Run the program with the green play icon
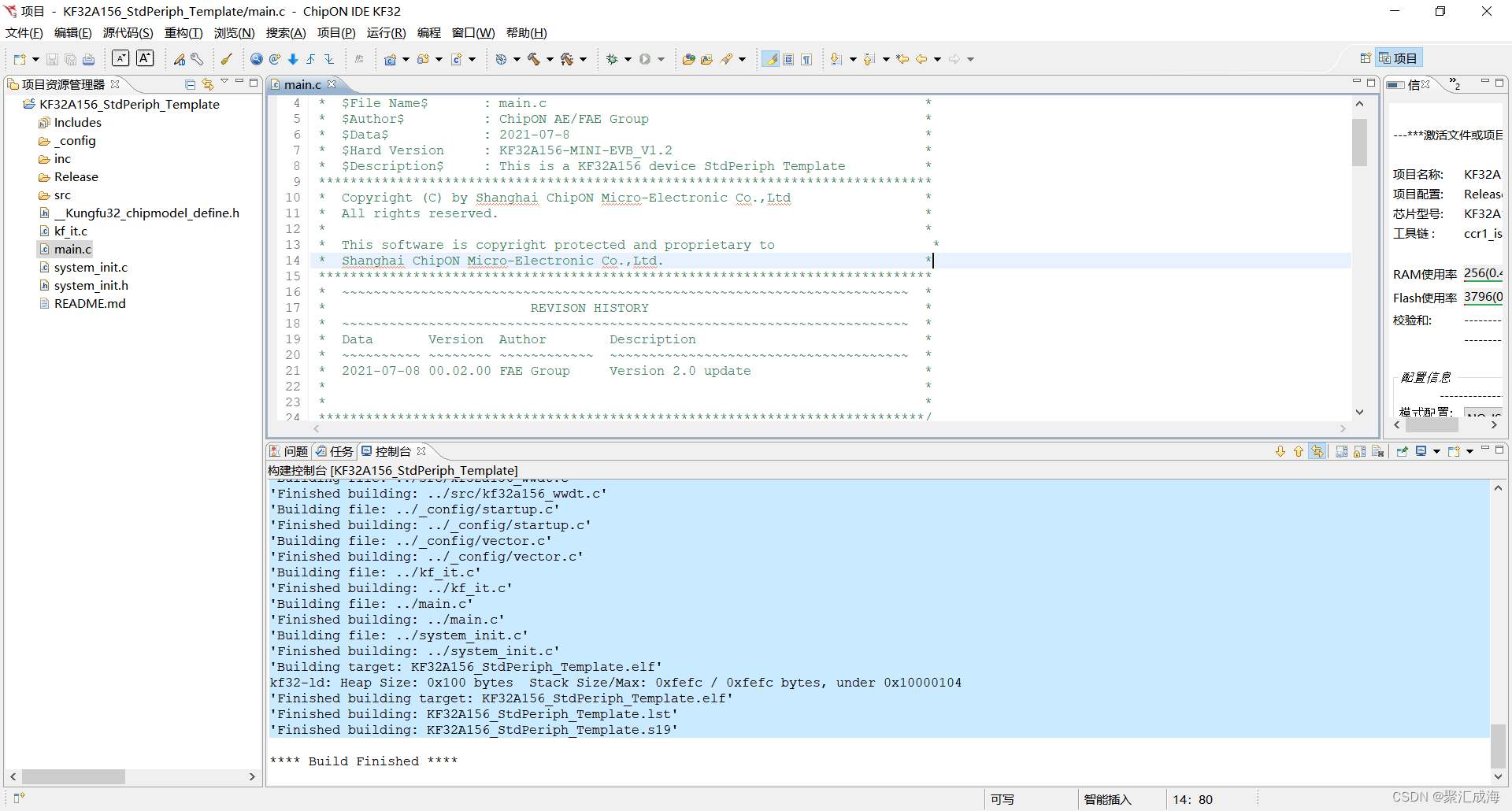 [x=644, y=59]
